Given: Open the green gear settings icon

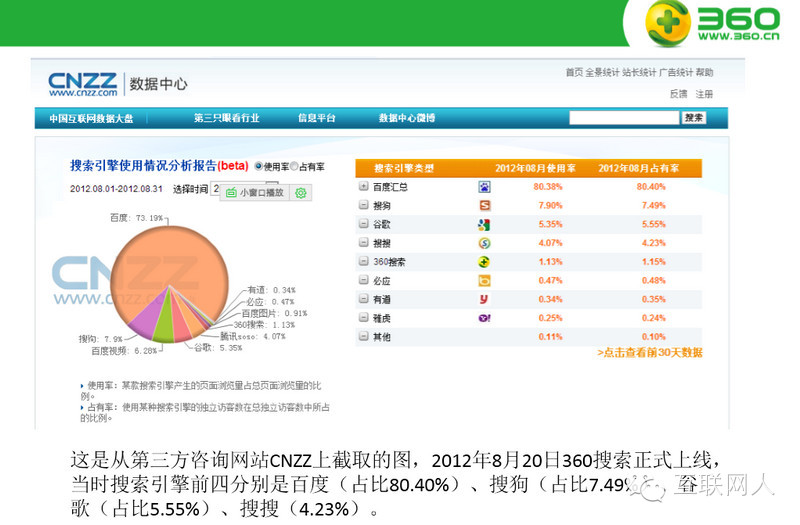Looking at the screenshot, I should (301, 193).
